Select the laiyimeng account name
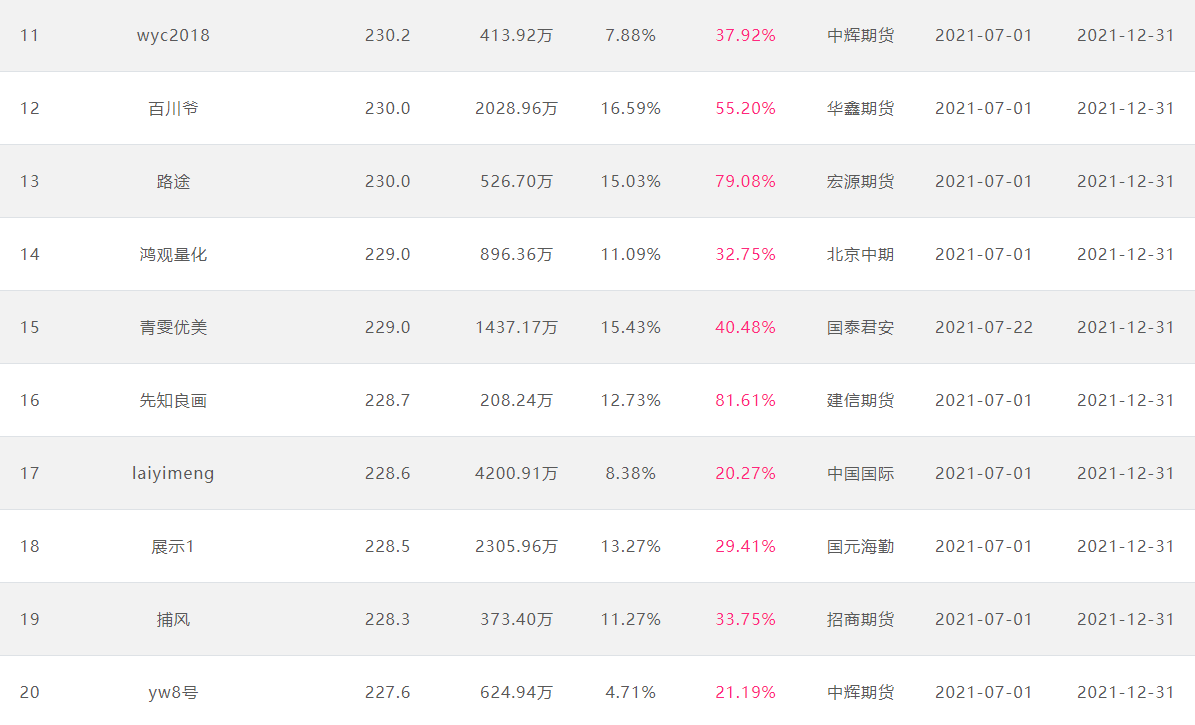 pos(173,473)
